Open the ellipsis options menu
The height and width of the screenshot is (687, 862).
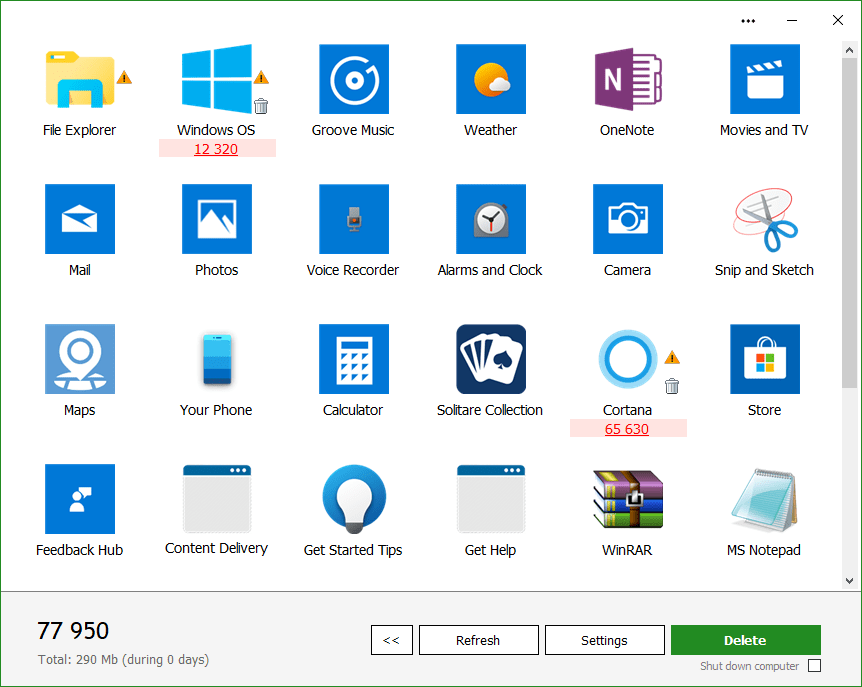point(747,20)
